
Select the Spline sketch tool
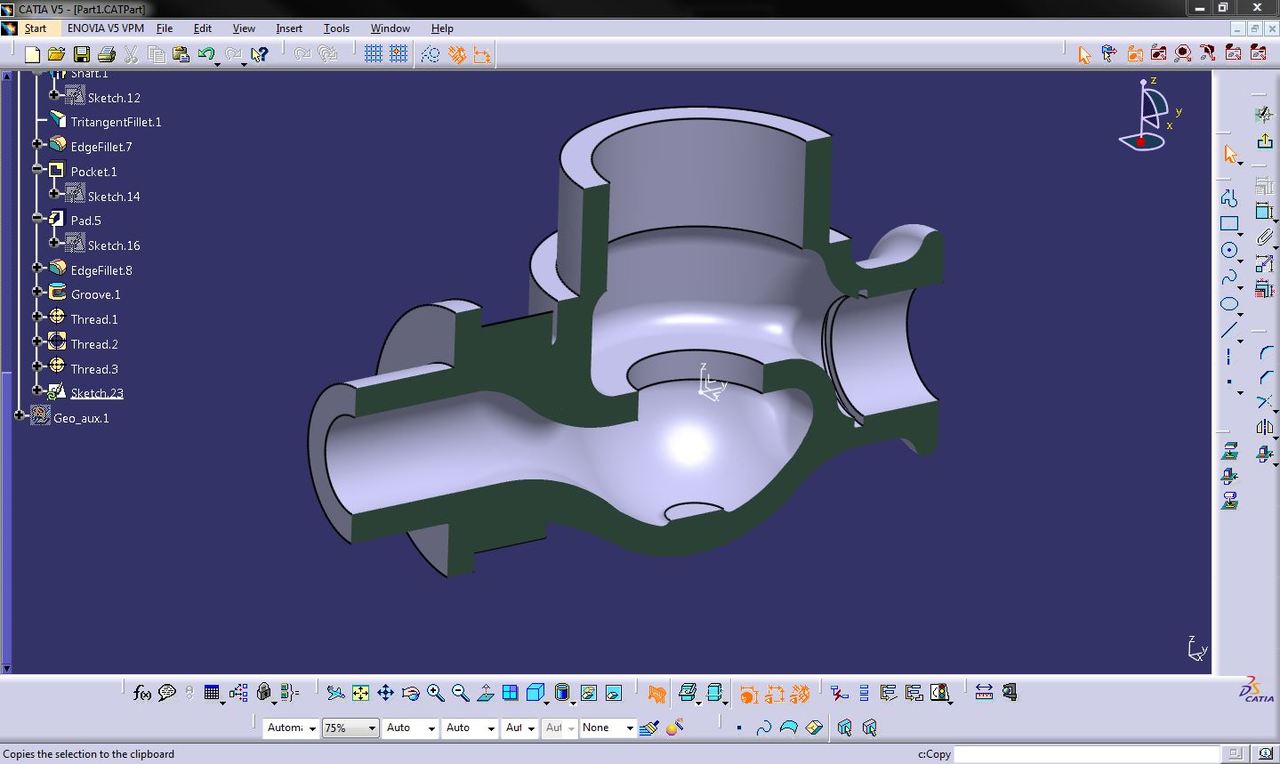pos(1229,277)
